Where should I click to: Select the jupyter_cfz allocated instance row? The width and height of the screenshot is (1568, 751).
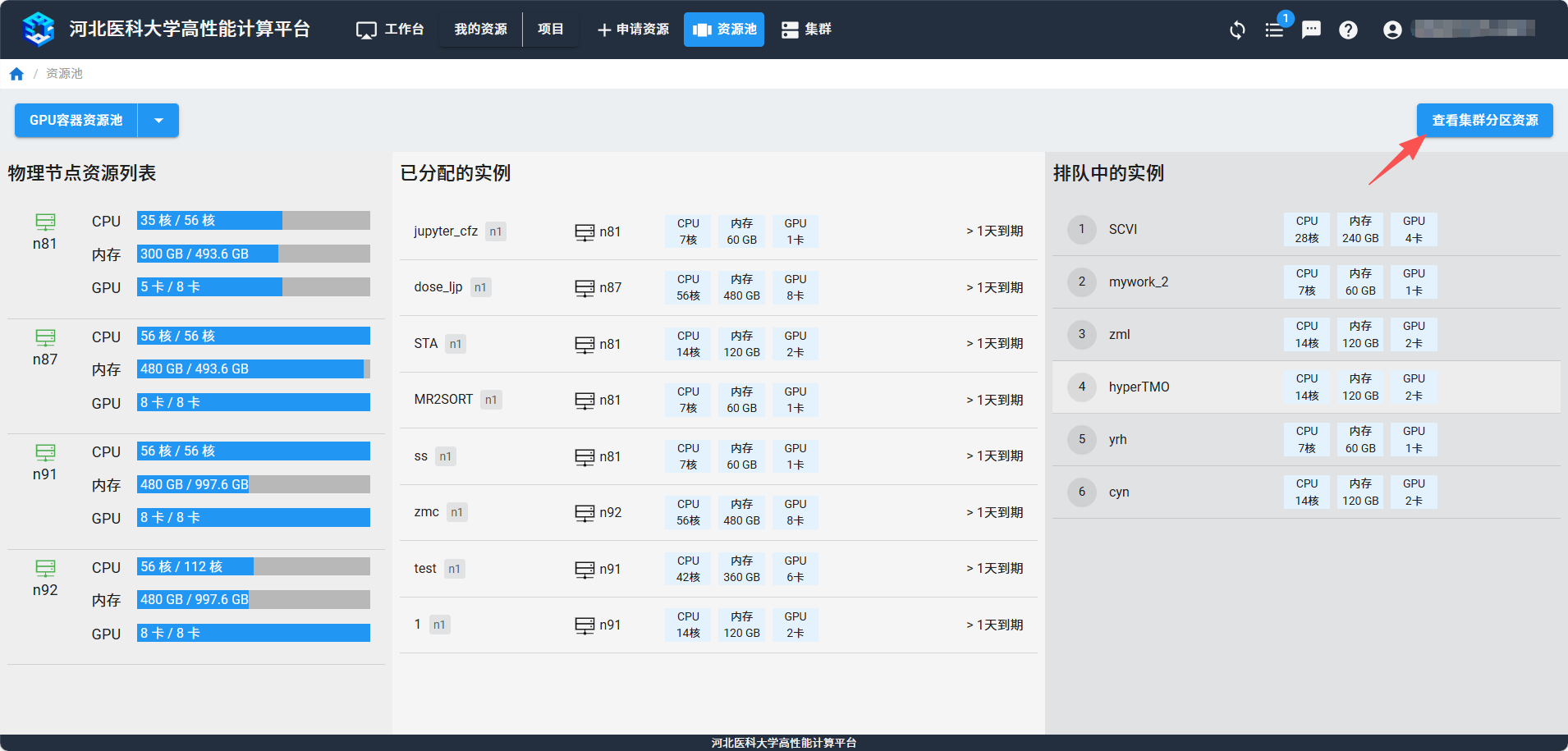click(x=718, y=231)
